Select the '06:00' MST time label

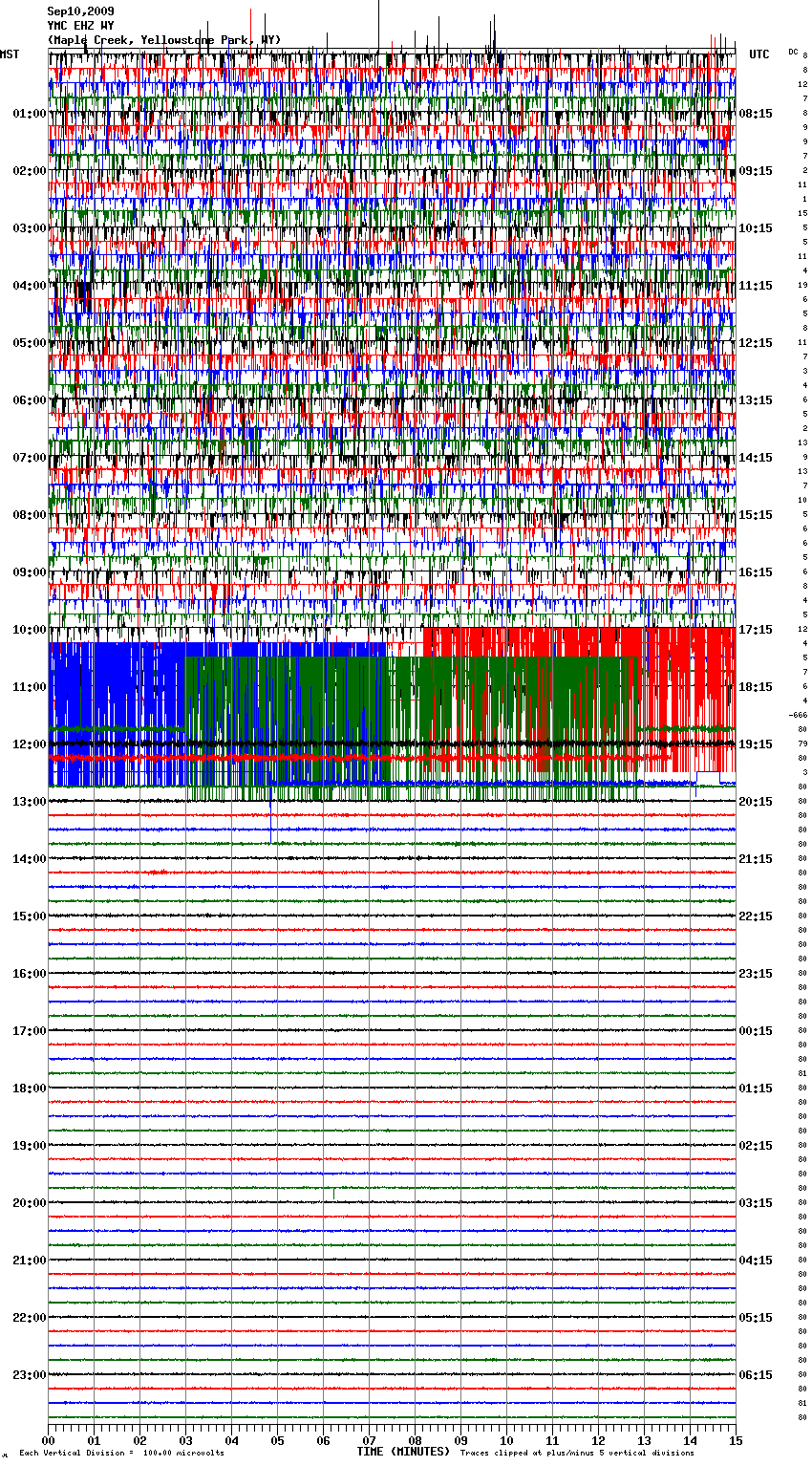(30, 400)
